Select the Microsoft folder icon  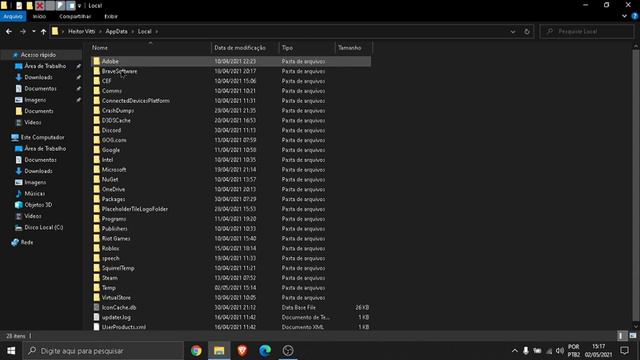[96, 169]
